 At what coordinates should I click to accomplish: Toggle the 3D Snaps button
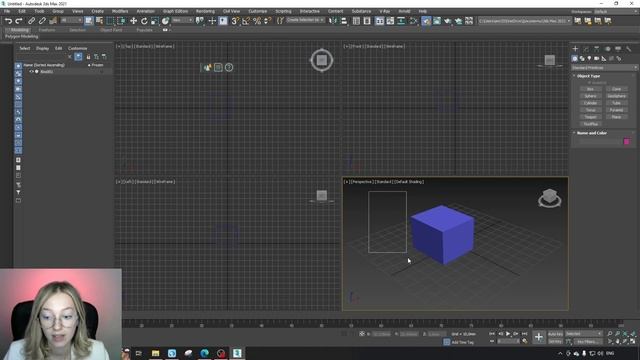pyautogui.click(x=235, y=21)
